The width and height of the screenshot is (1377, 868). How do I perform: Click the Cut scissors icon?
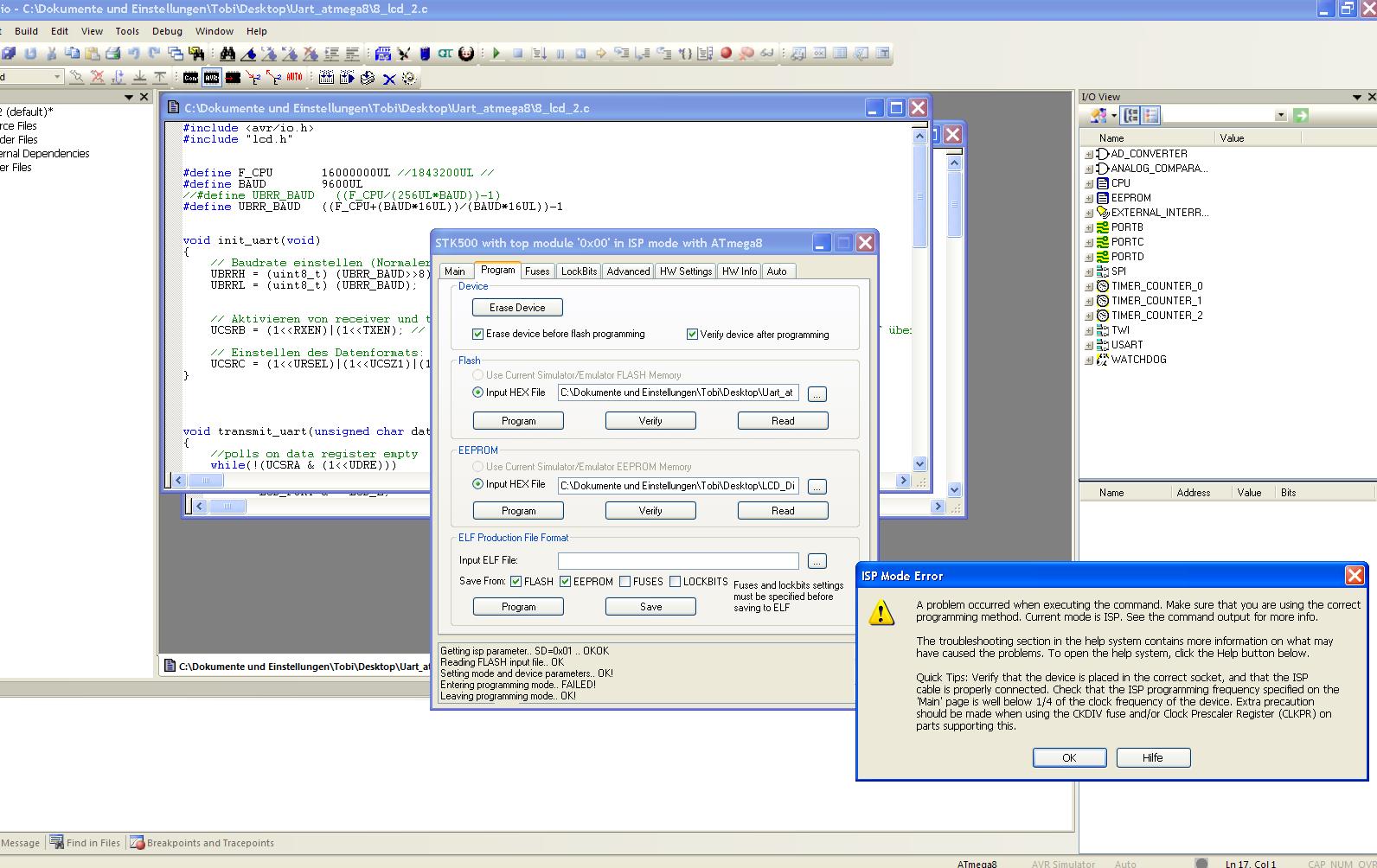point(52,54)
